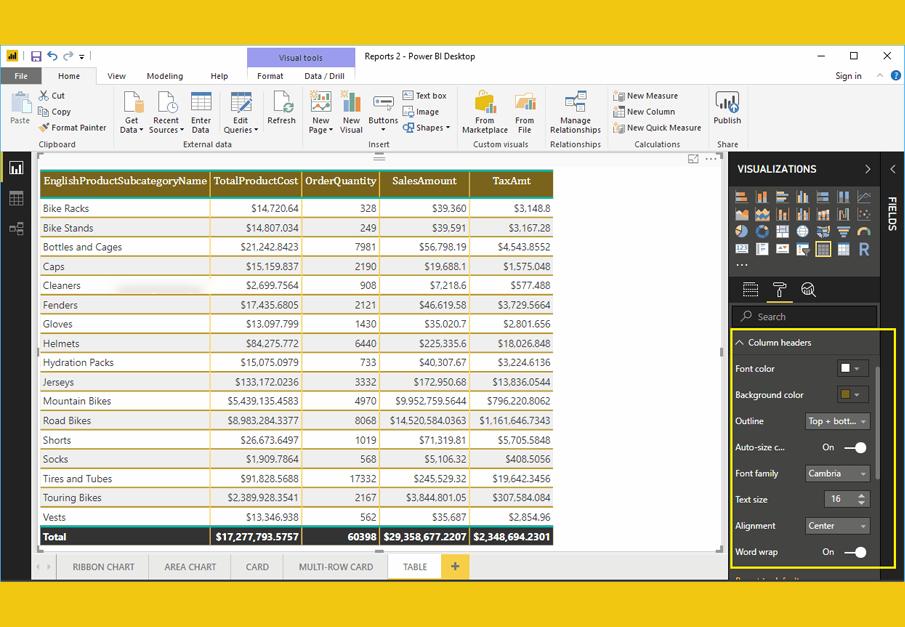
Task: Open the Modeling ribbon tab
Action: click(164, 76)
